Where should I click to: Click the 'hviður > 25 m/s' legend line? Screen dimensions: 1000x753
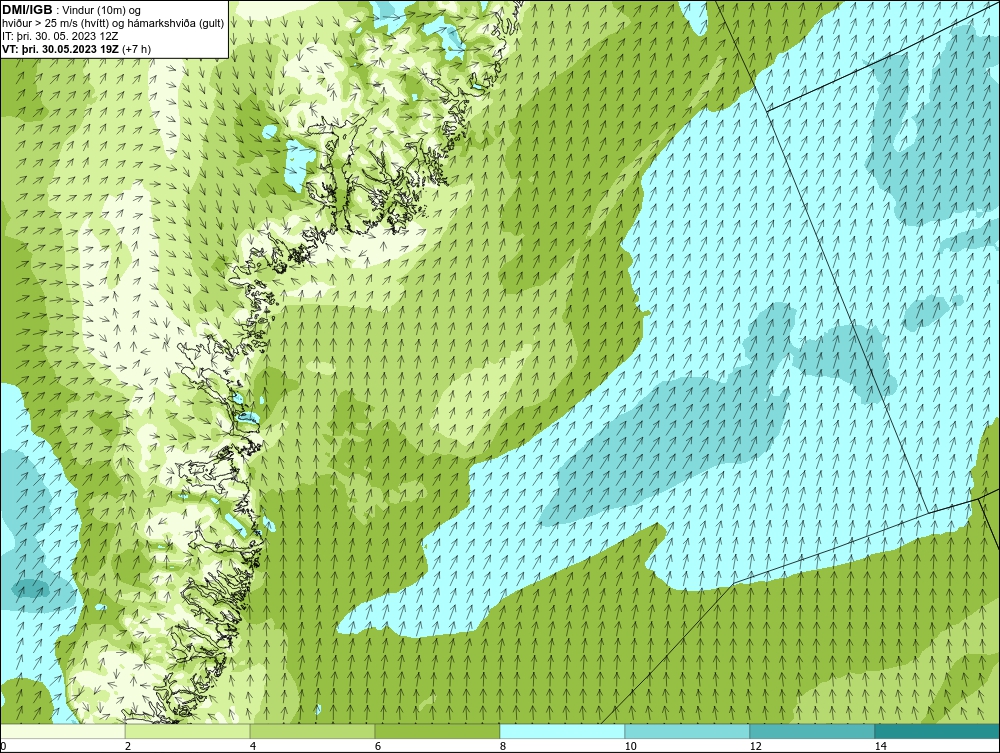[x=113, y=23]
